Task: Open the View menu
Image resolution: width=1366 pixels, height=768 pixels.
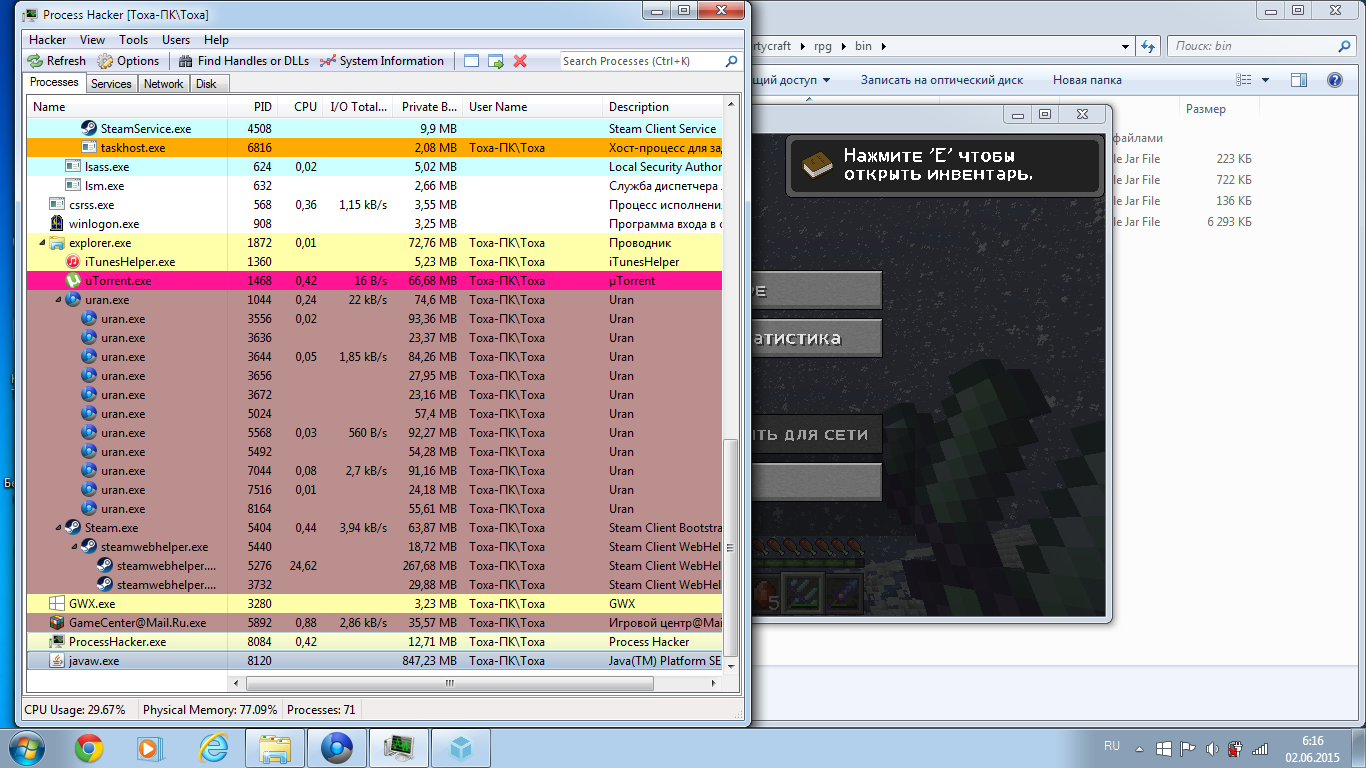Action: (92, 40)
